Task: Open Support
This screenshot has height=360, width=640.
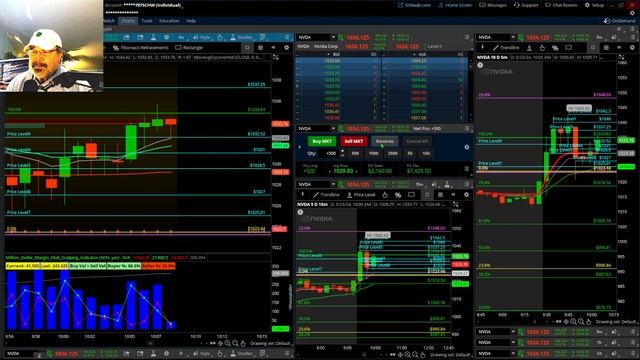Action: (526, 5)
